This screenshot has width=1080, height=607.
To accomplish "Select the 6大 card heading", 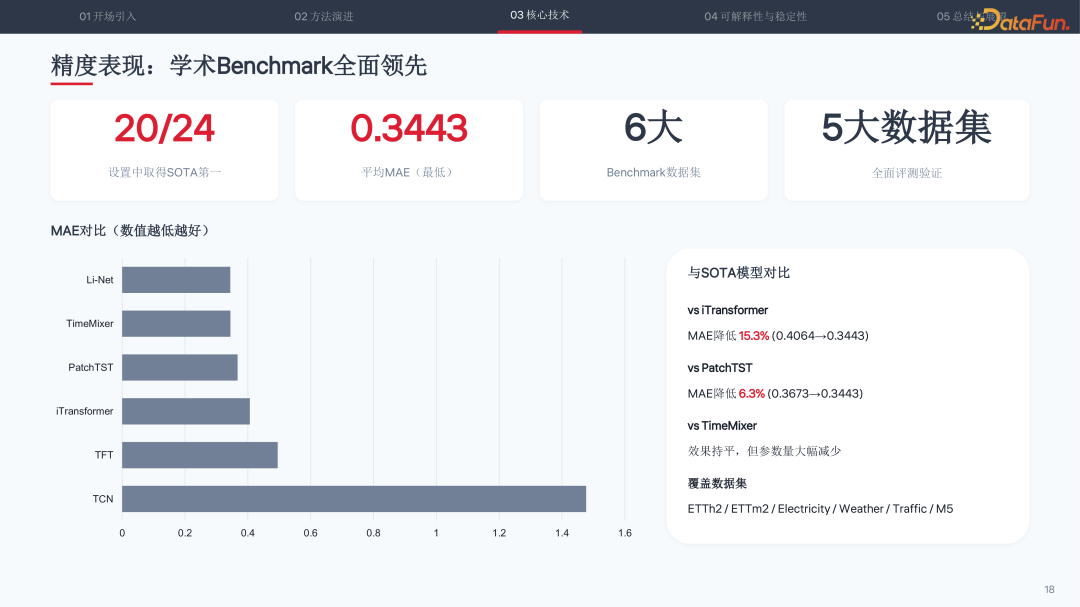I will pyautogui.click(x=654, y=128).
